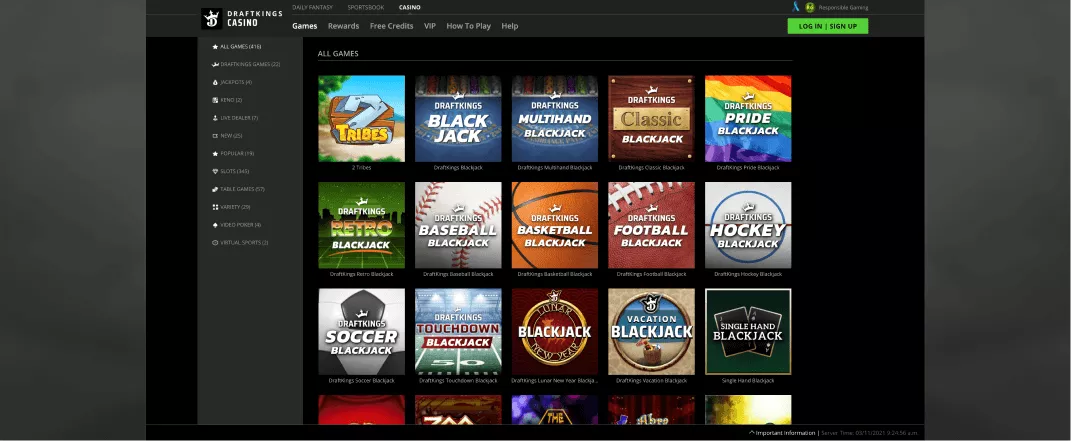Viewport: 1071px width, 441px height.
Task: Click the green responsible gaming badge icon
Action: [810, 8]
